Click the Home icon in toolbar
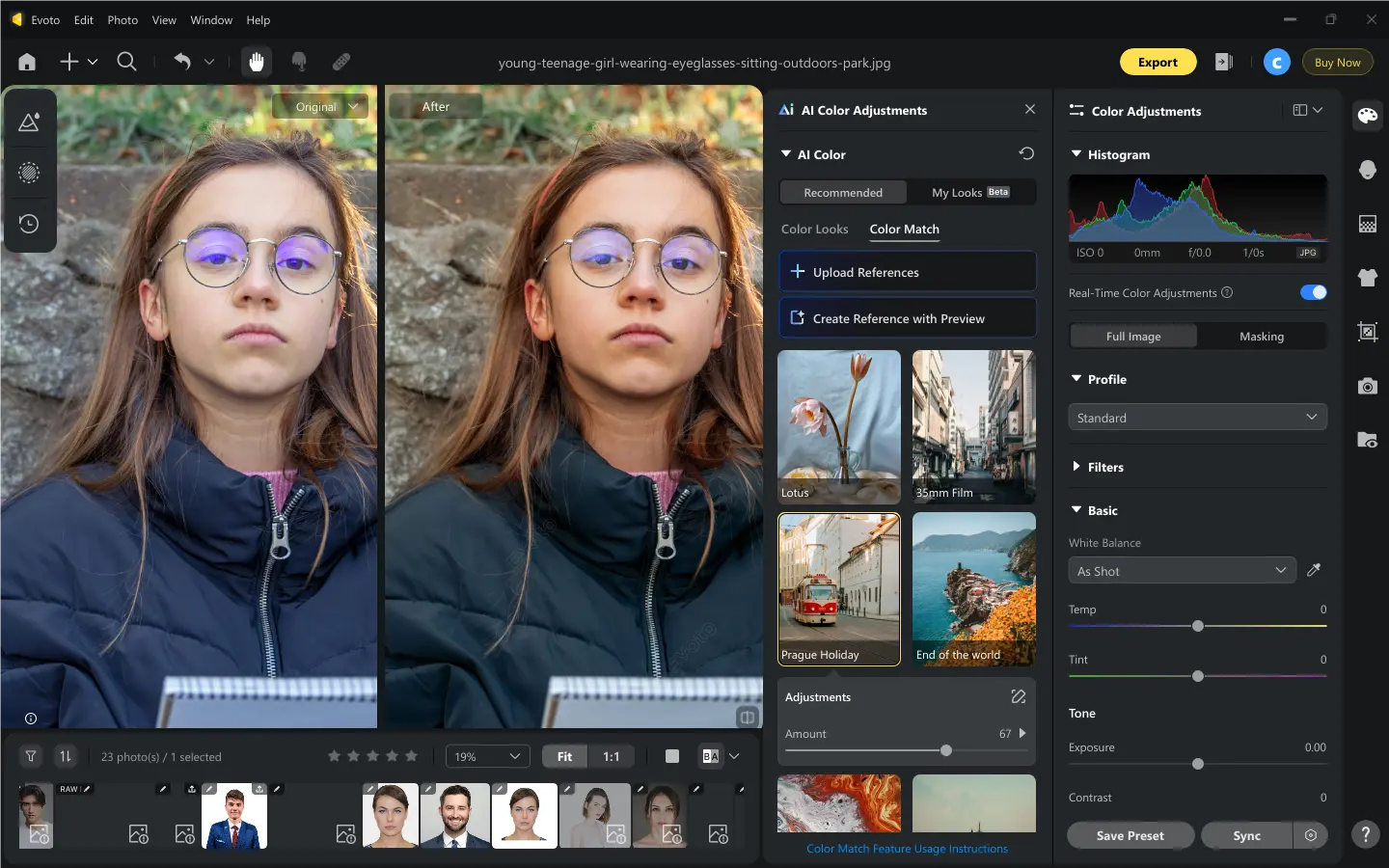The width and height of the screenshot is (1389, 868). [27, 62]
